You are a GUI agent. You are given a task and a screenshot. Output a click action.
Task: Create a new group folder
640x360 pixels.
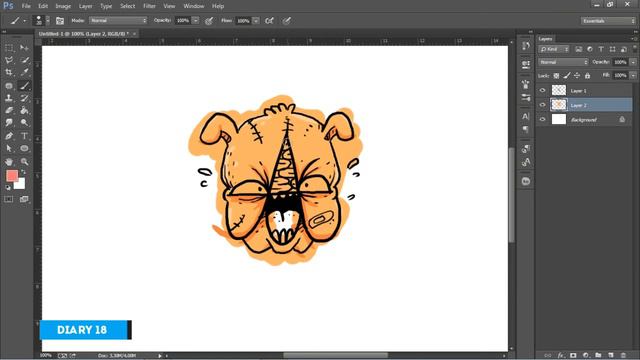598,355
